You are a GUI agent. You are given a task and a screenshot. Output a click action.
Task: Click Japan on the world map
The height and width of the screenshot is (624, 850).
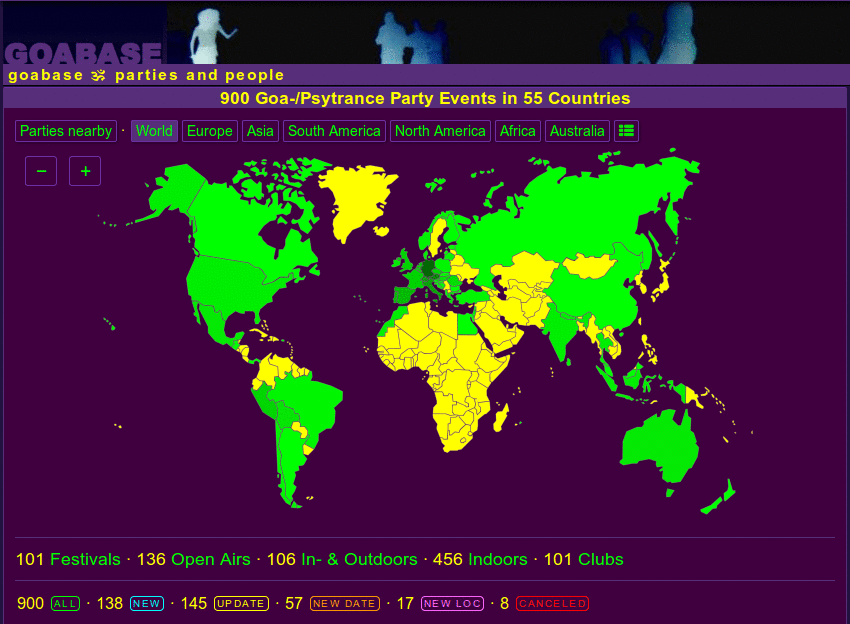point(662,282)
